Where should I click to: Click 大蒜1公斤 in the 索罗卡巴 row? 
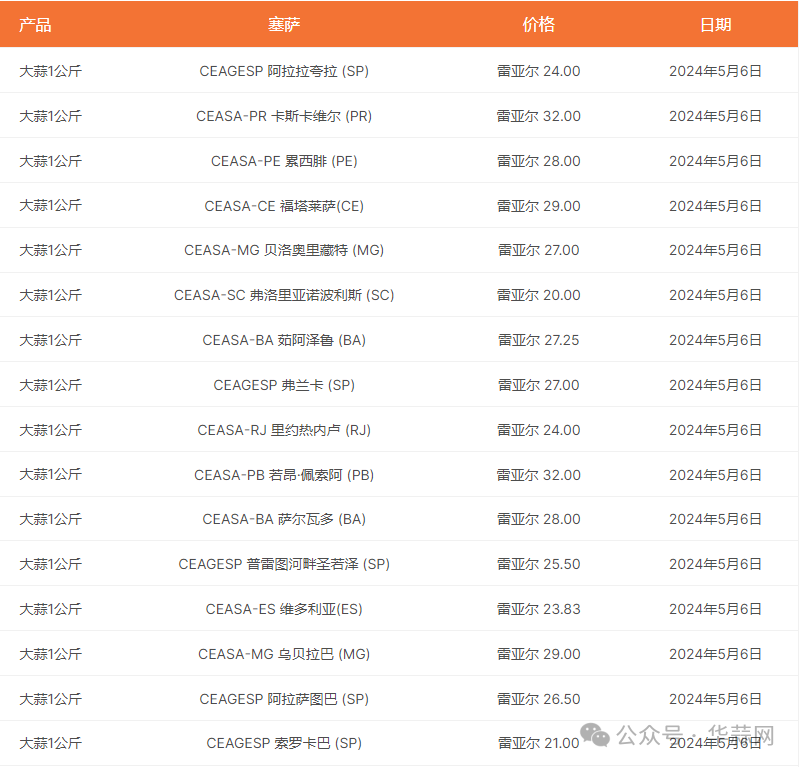(x=51, y=743)
